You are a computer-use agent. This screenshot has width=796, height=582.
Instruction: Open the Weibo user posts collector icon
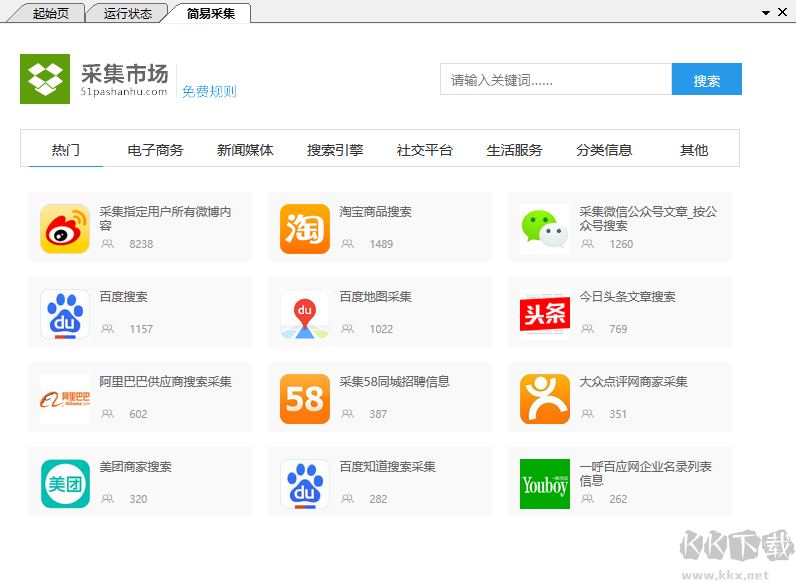click(65, 229)
